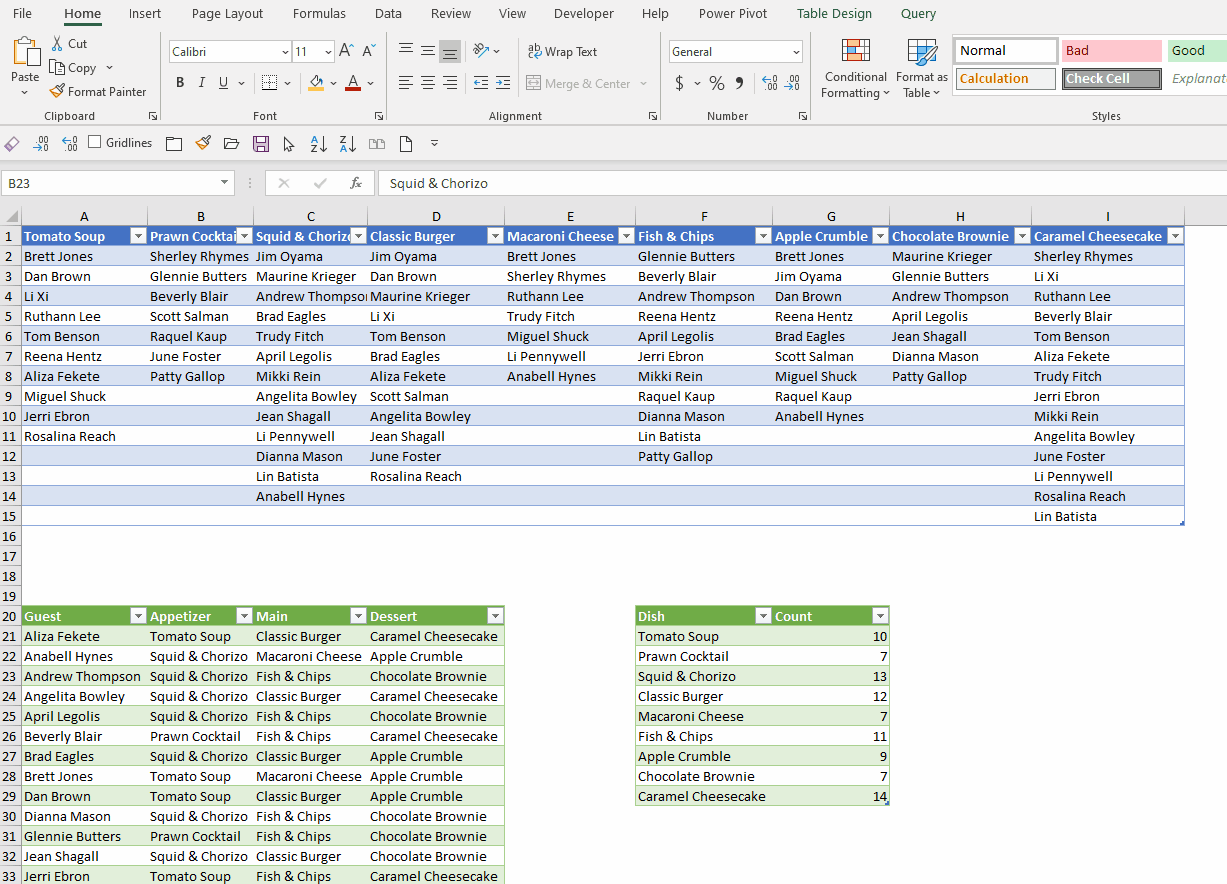Toggle the Gridlines checkbox
The width and height of the screenshot is (1227, 884).
(x=95, y=143)
